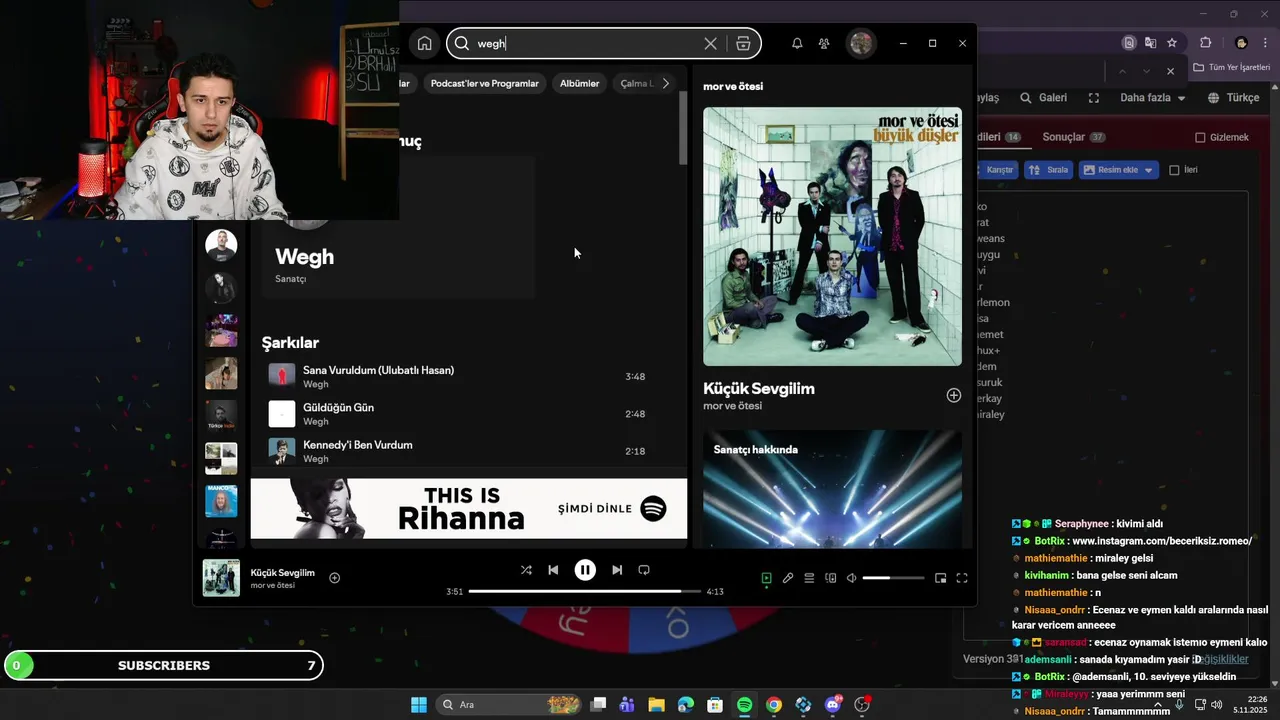Seek on the song progress bar
1280x720 pixels.
coord(584,591)
